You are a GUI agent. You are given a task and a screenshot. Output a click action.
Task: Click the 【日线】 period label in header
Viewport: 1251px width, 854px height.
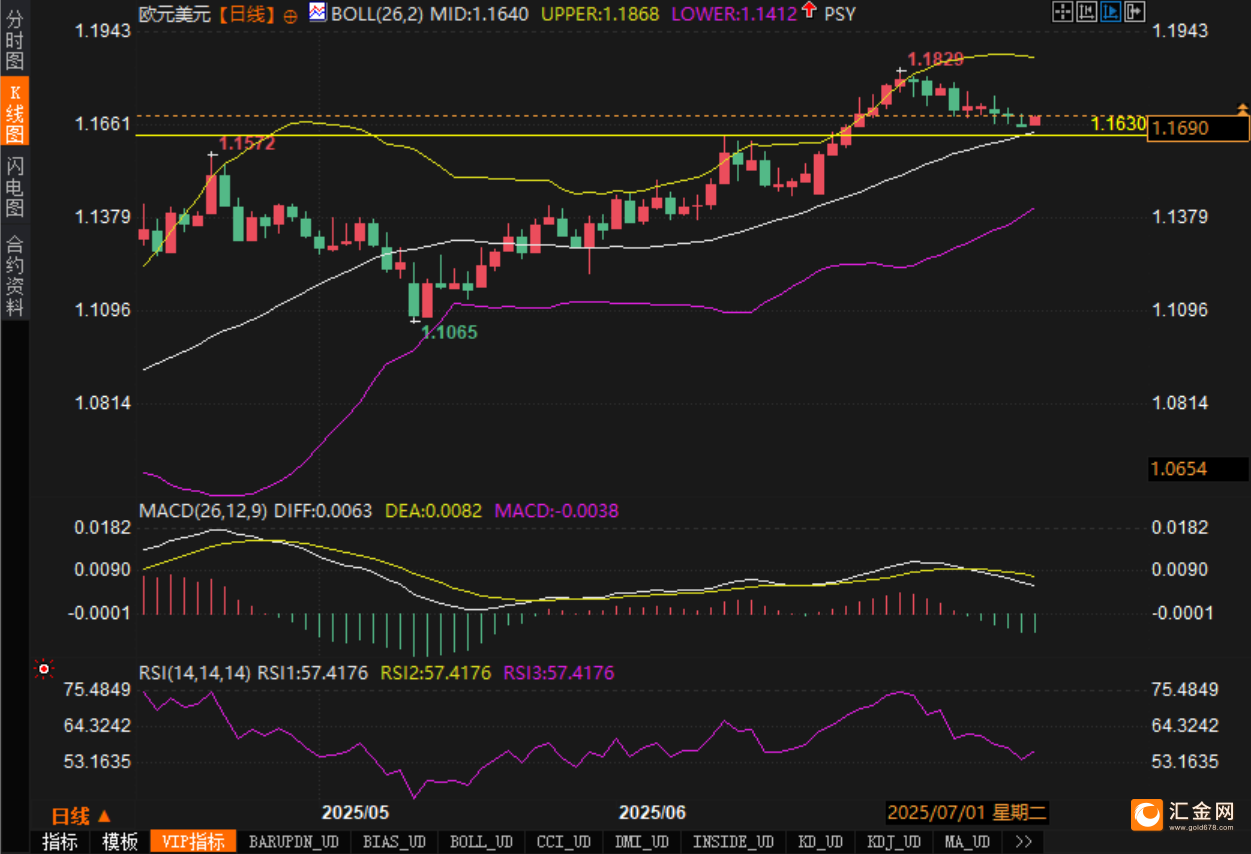[x=246, y=14]
